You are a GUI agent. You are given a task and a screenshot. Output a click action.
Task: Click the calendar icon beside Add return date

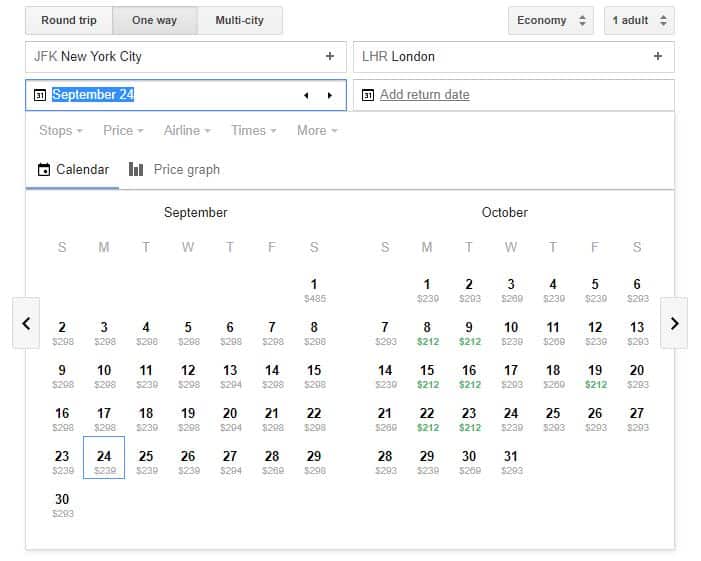[367, 95]
